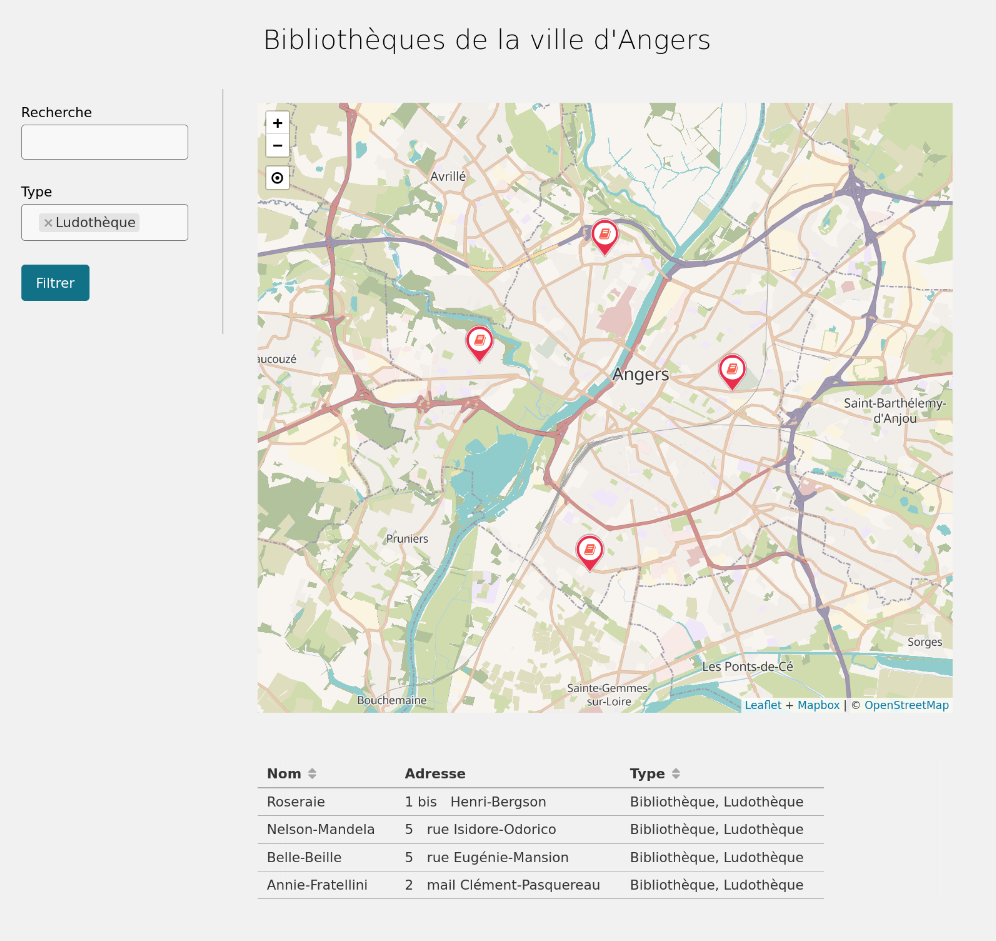The width and height of the screenshot is (996, 941).
Task: Focus the Recherche search box
Action: (x=104, y=142)
